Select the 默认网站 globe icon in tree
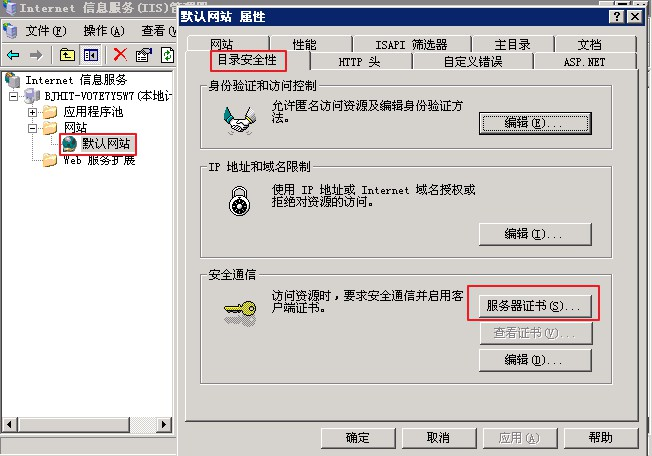 (69, 144)
